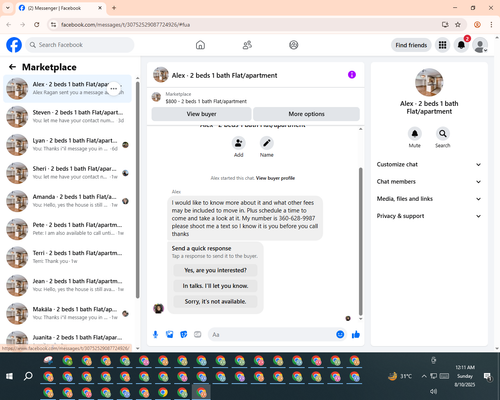
Task: Open the apps grid menu icon
Action: coord(442,45)
